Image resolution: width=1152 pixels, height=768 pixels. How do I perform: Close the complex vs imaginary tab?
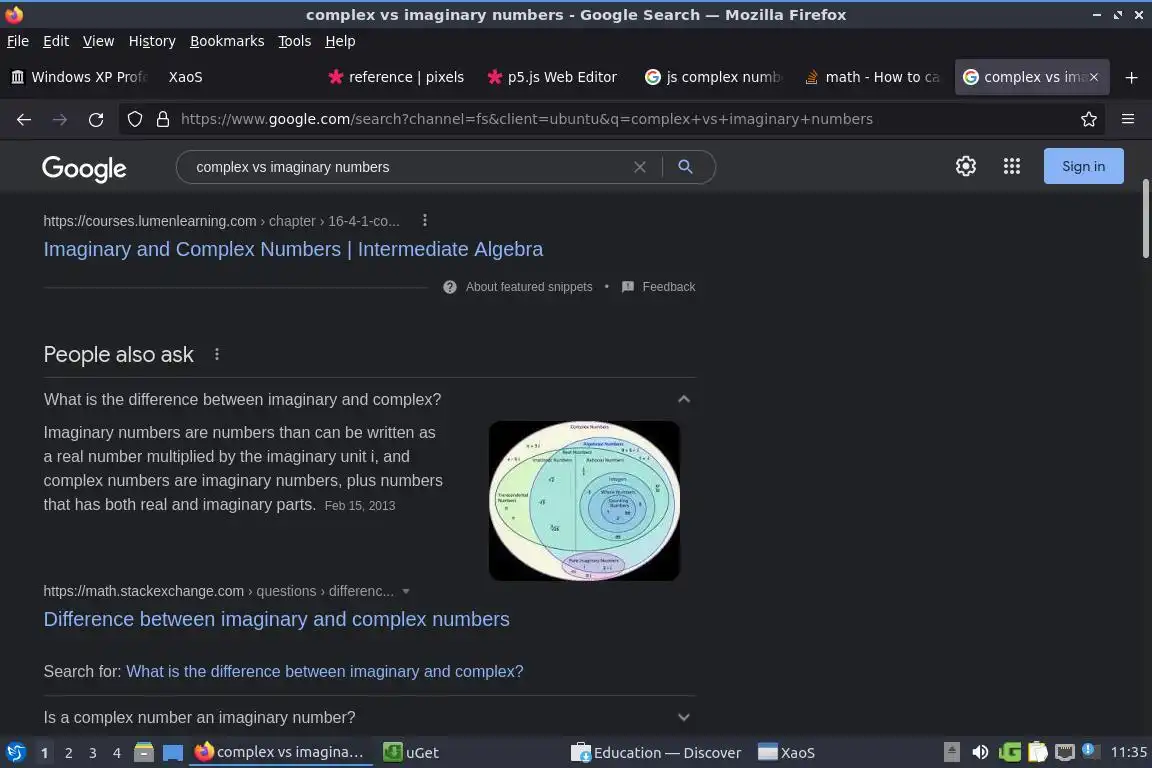1093,77
